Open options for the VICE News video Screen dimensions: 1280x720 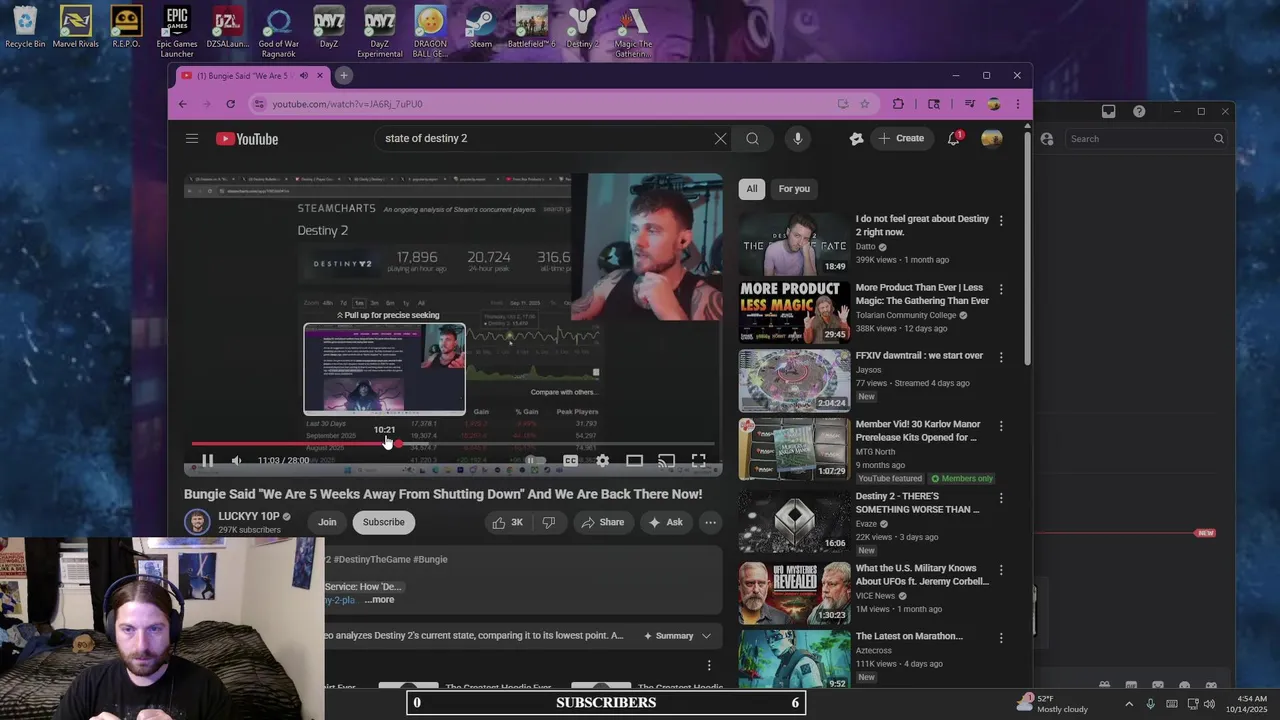tap(1001, 570)
